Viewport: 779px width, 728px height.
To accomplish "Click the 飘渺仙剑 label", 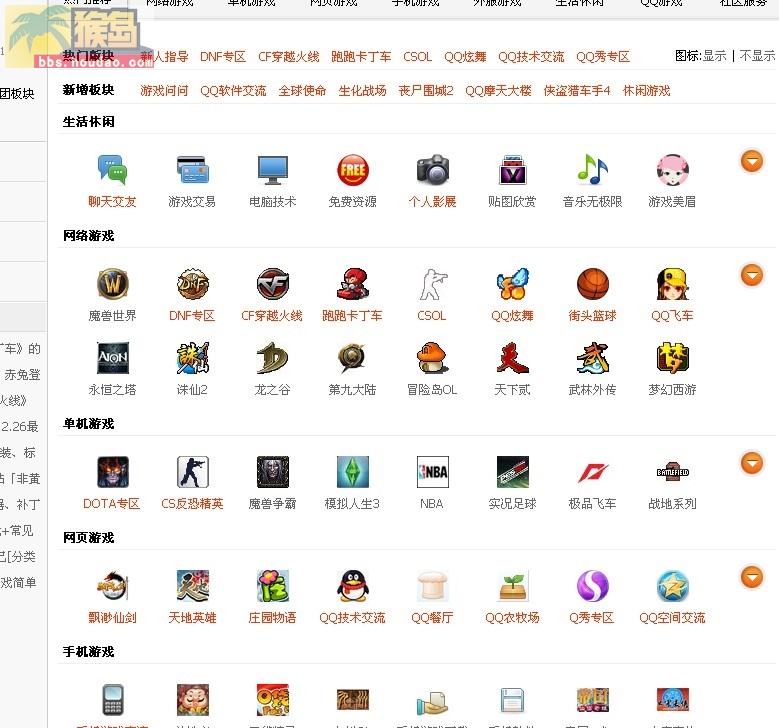I will coord(112,617).
